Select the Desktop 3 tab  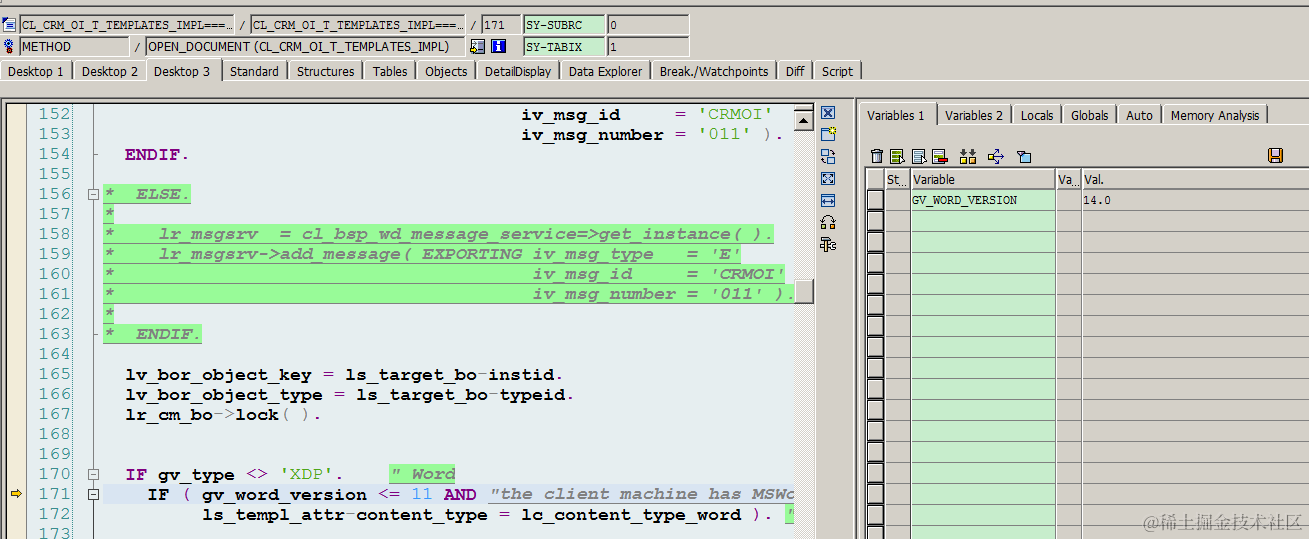[x=182, y=70]
